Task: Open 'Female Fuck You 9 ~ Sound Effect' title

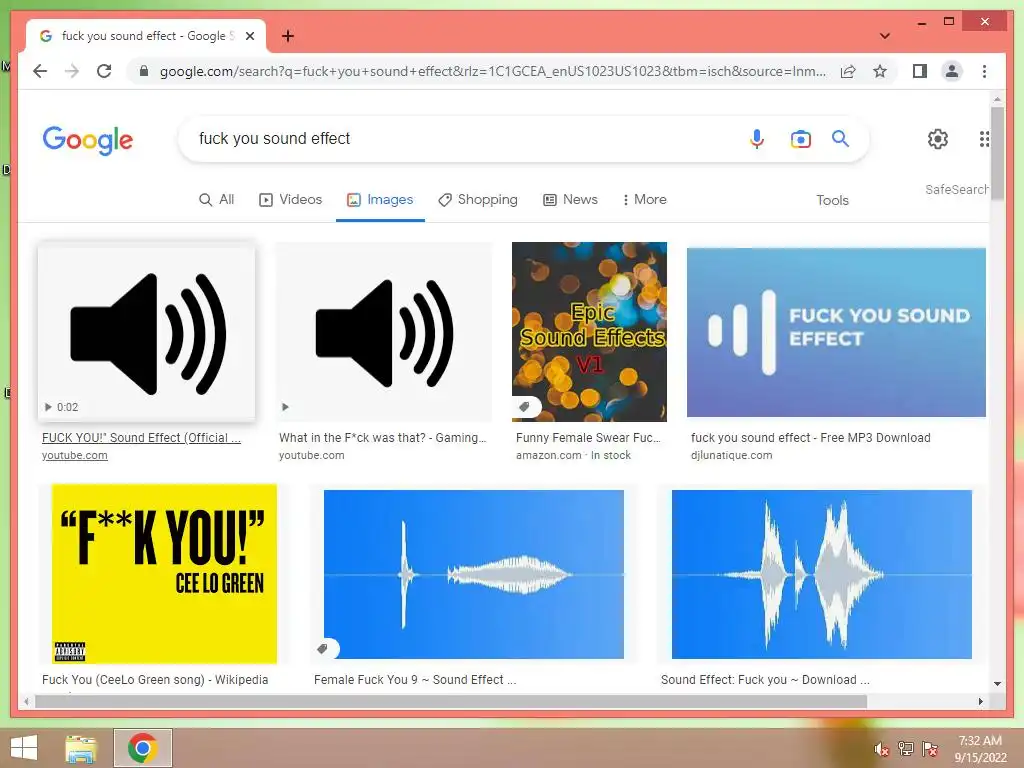Action: click(415, 680)
